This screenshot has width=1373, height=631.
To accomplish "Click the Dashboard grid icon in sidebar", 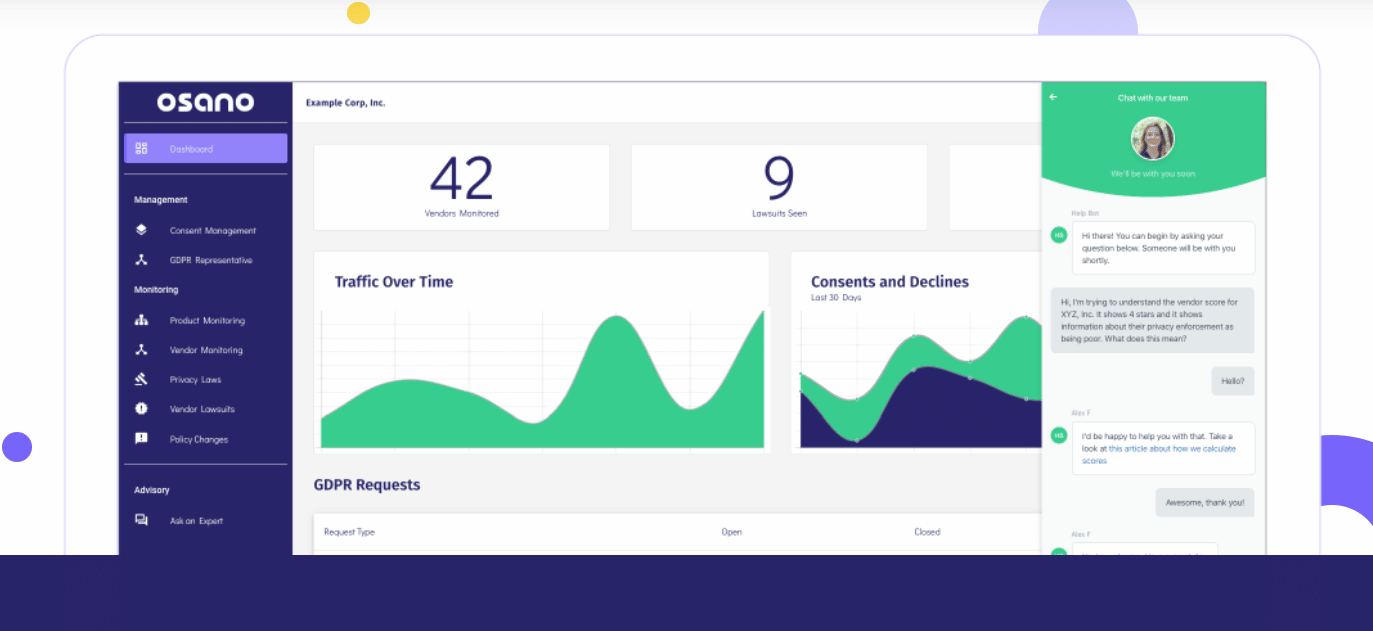I will click(x=141, y=149).
